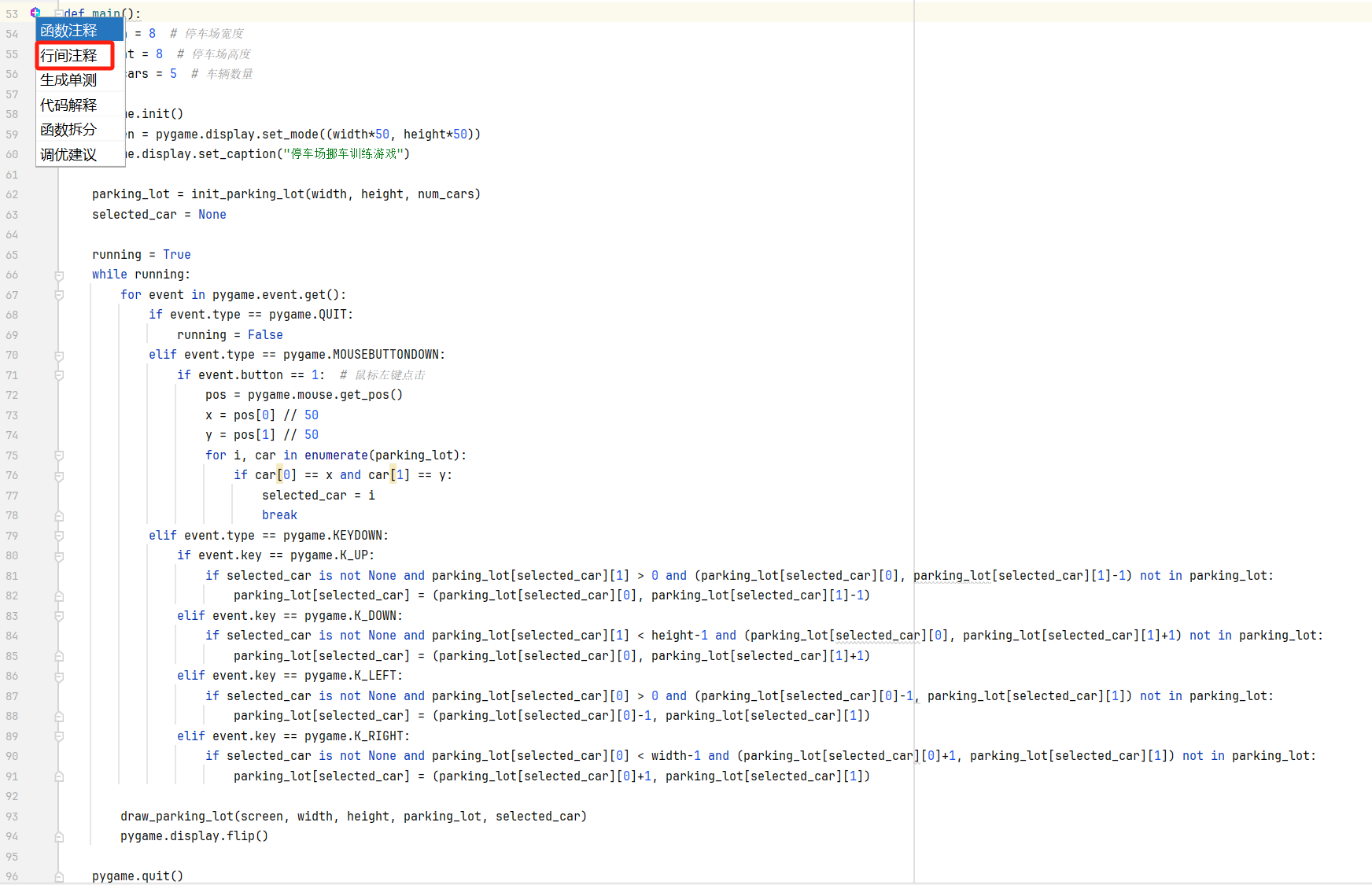
Task: Fold the K_RIGHT elif block on line 89
Action: [x=59, y=736]
